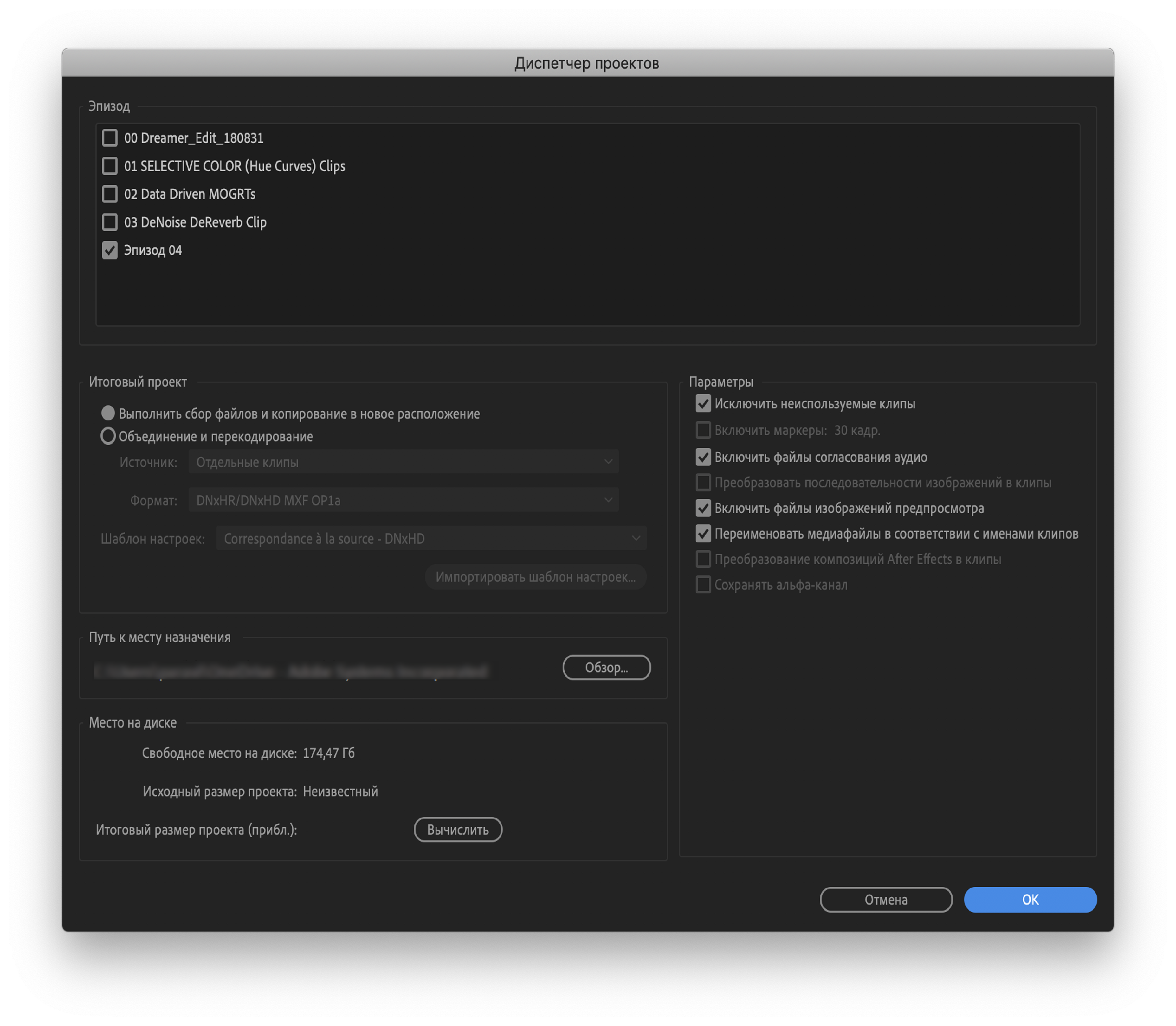Click the Вычислить calculate button
Viewport: 1176px width, 1026px height.
[458, 830]
